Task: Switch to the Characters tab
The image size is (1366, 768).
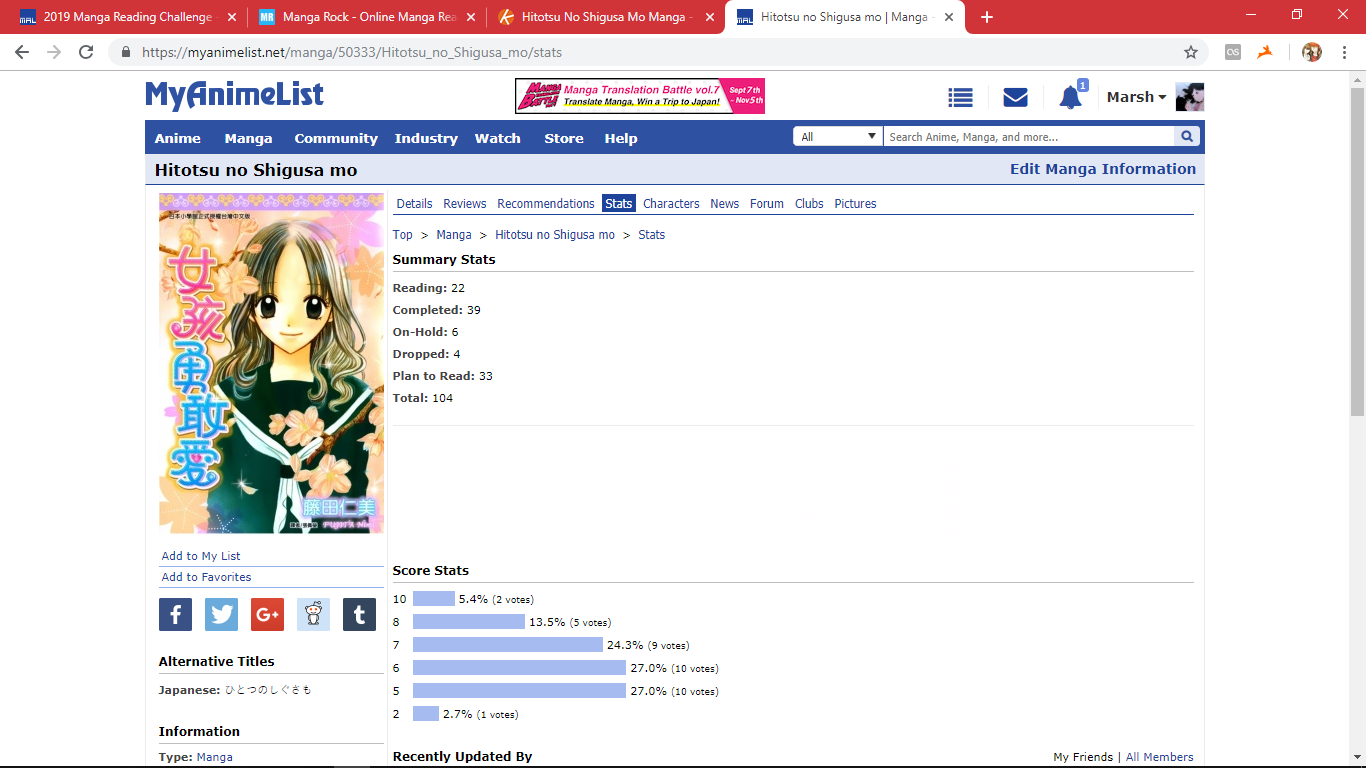Action: [671, 203]
